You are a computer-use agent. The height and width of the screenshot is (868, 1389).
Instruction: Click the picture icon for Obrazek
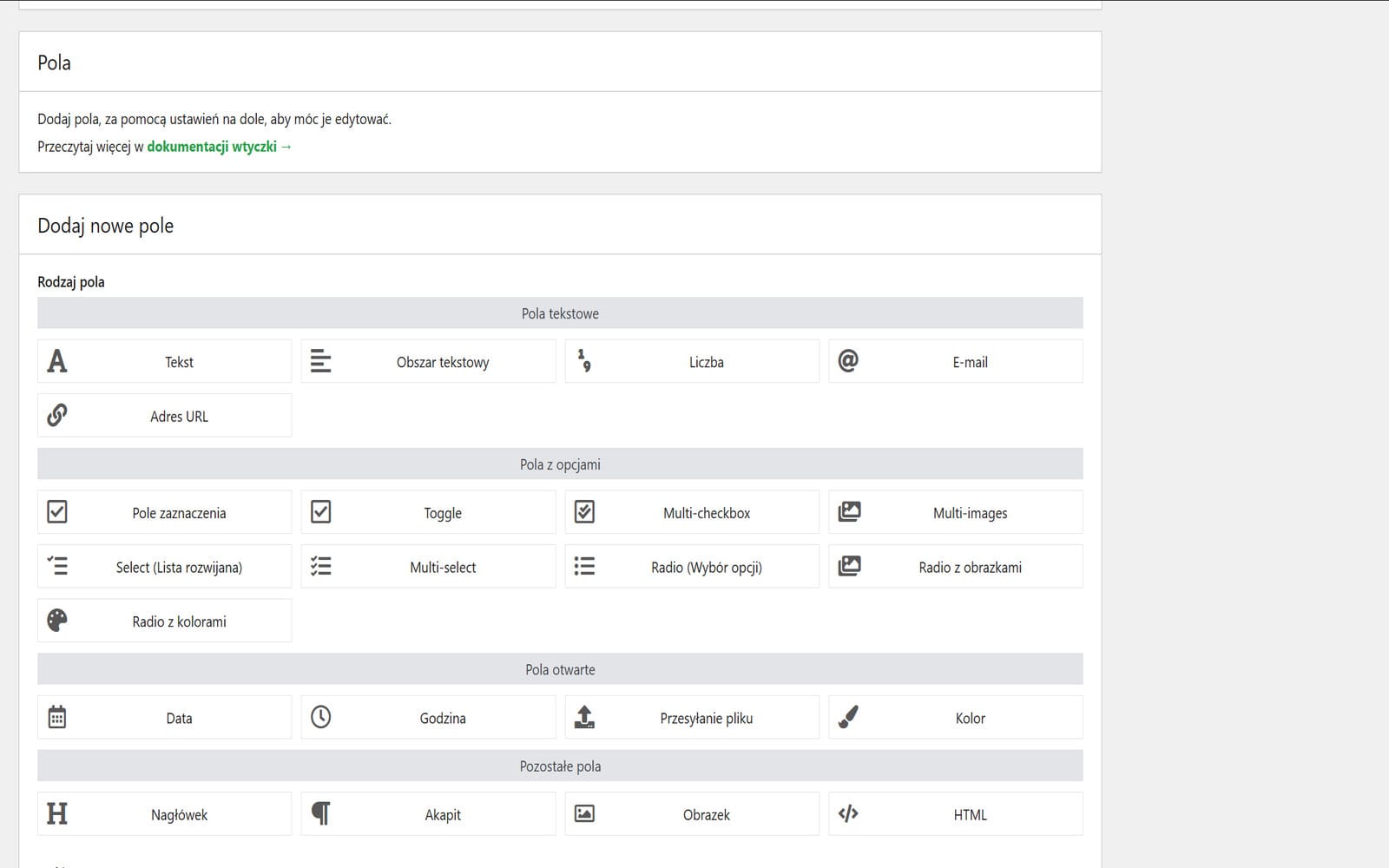click(585, 813)
